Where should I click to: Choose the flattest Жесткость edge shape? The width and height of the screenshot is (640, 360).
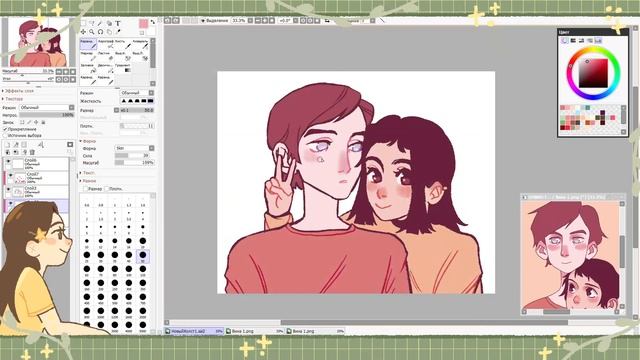150,101
